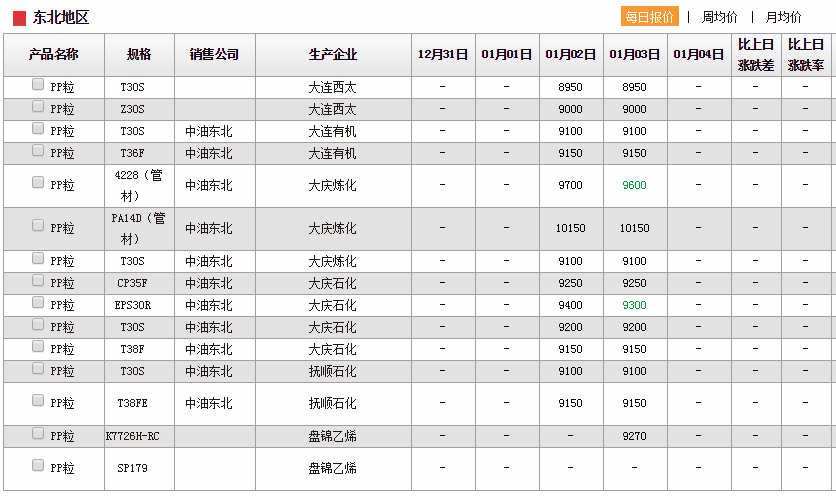Viewport: 836px width, 496px height.
Task: Click the 9270 price for K7726H-RC
Action: click(634, 436)
